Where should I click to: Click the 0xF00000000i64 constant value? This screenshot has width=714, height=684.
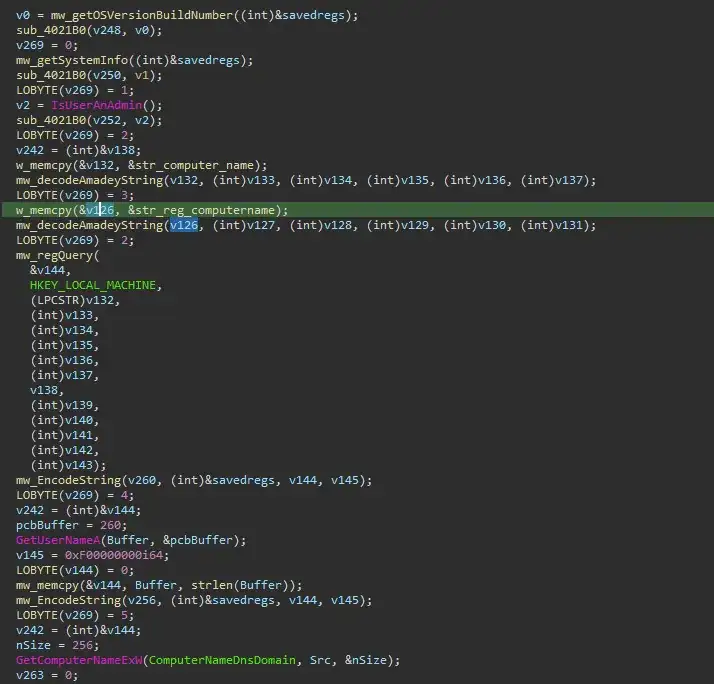coord(115,555)
